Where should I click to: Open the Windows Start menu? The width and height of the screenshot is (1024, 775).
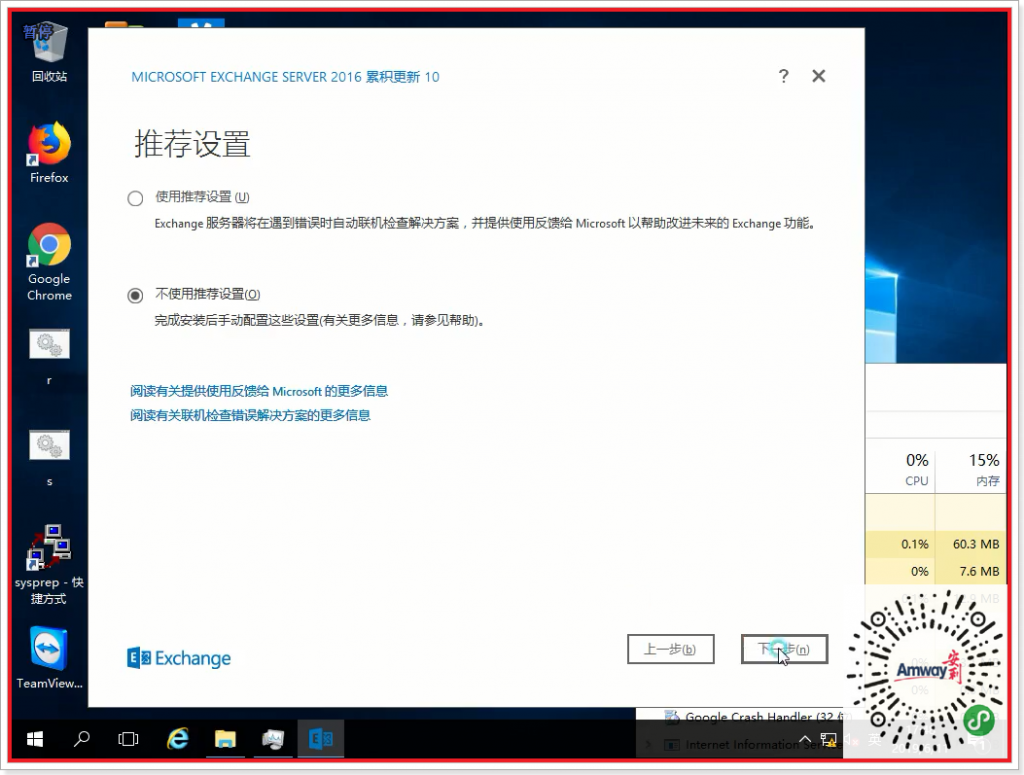[34, 738]
